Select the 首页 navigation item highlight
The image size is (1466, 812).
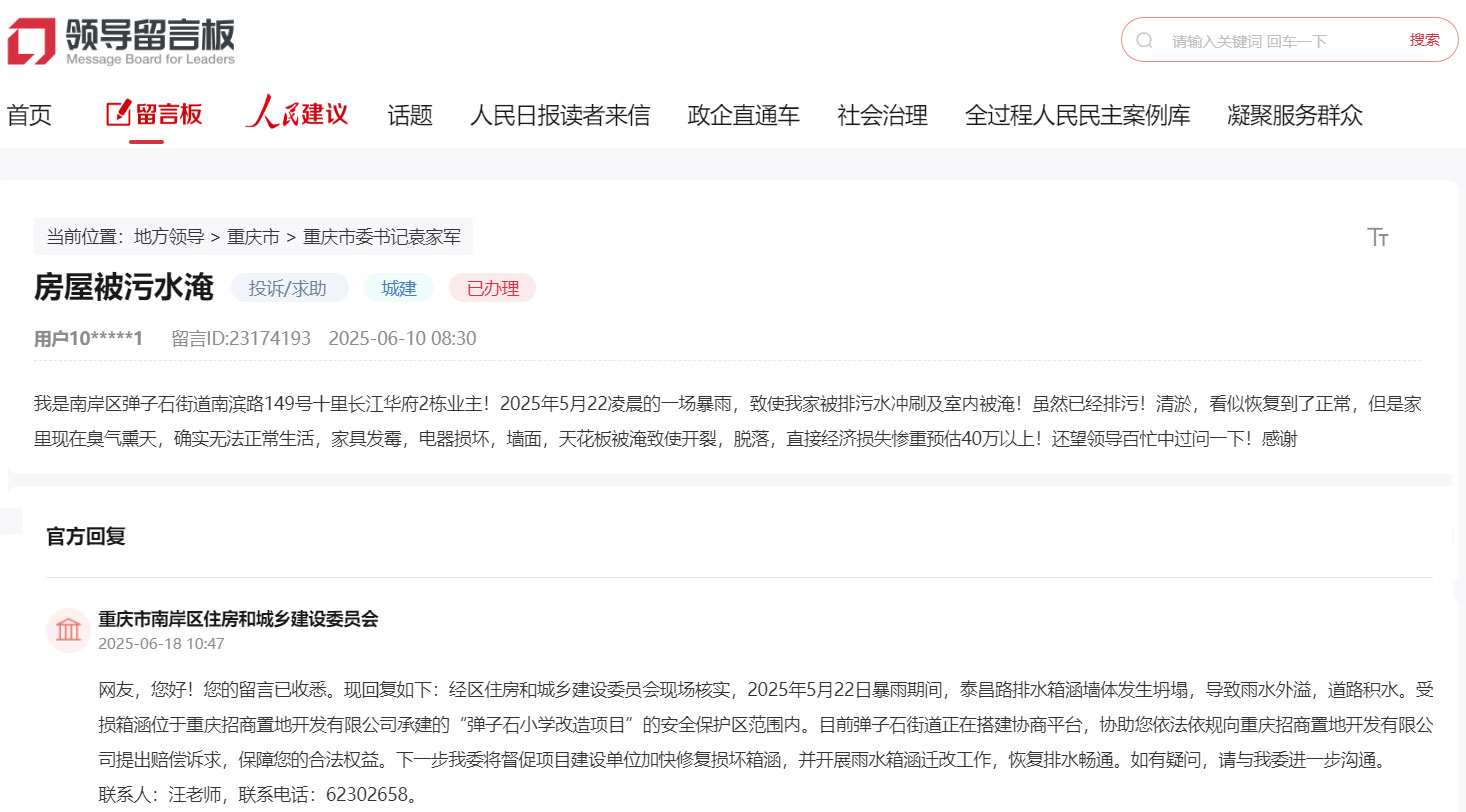(28, 115)
